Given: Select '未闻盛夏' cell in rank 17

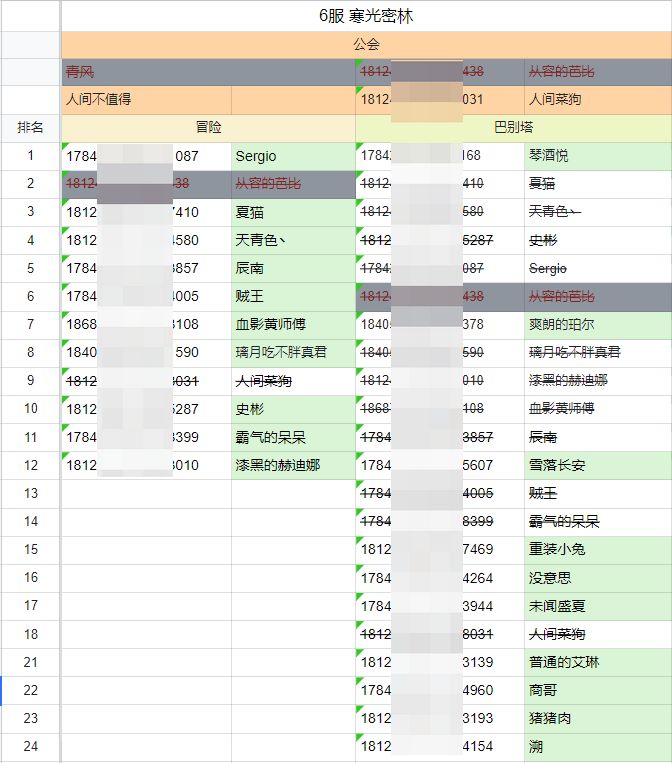Looking at the screenshot, I should coord(598,606).
